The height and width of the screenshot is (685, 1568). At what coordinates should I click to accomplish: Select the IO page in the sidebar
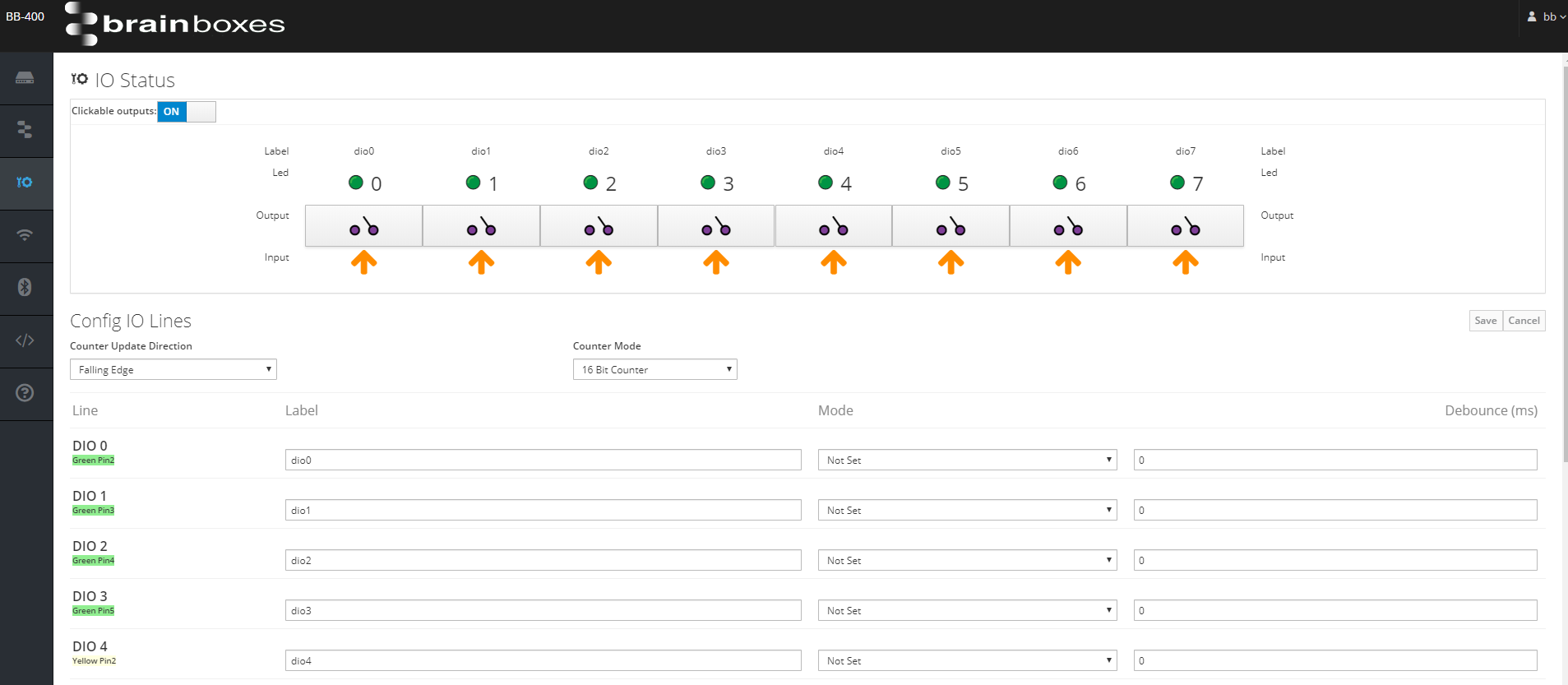tap(25, 183)
